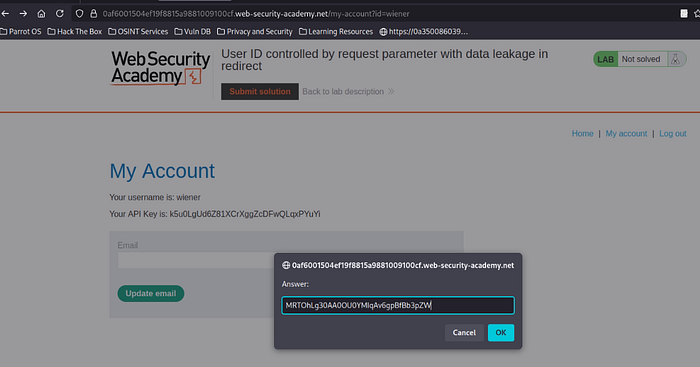Click the browser forward arrow
The image size is (700, 367).
tap(23, 14)
